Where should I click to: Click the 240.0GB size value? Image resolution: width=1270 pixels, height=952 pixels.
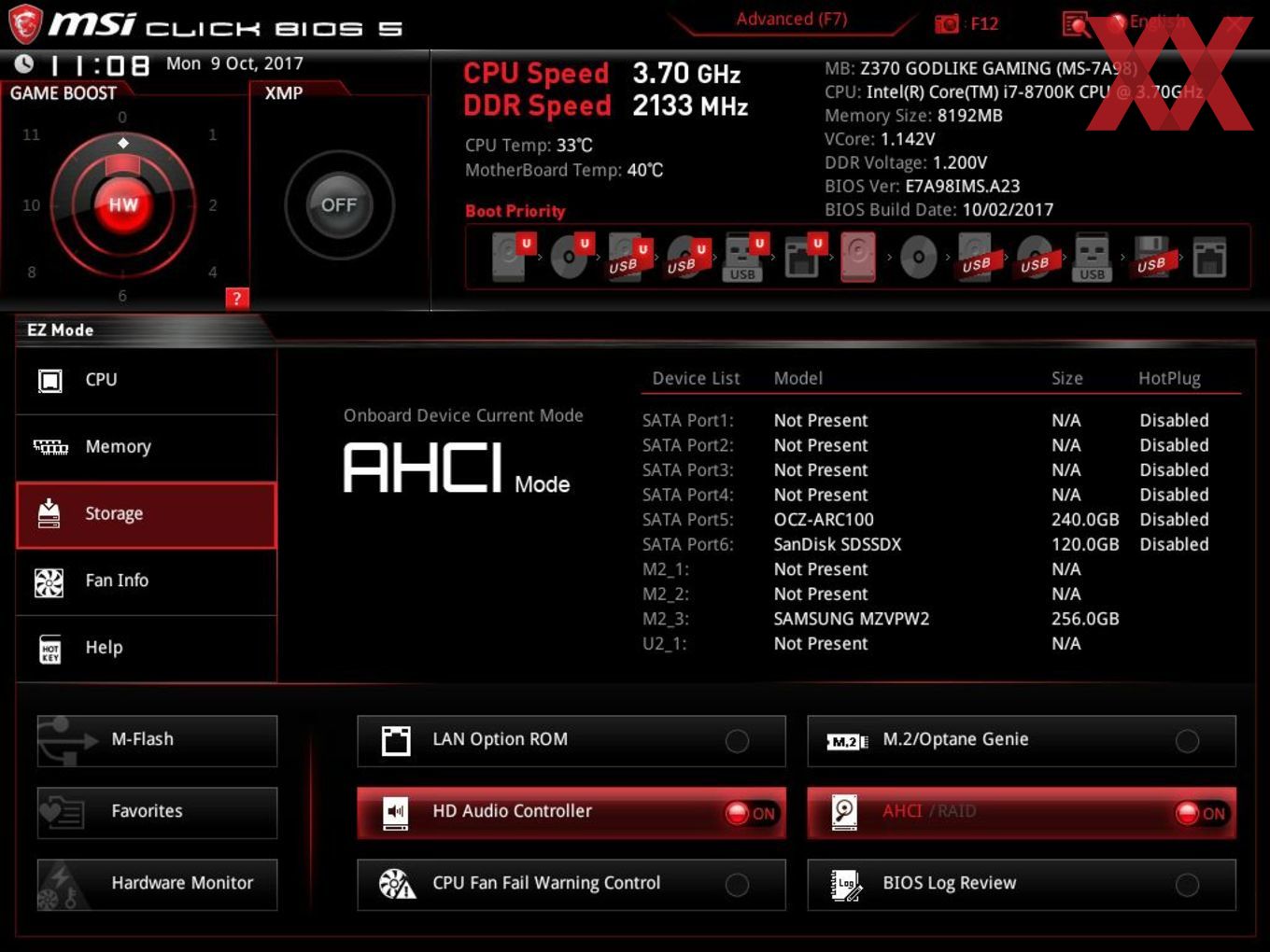point(1085,520)
